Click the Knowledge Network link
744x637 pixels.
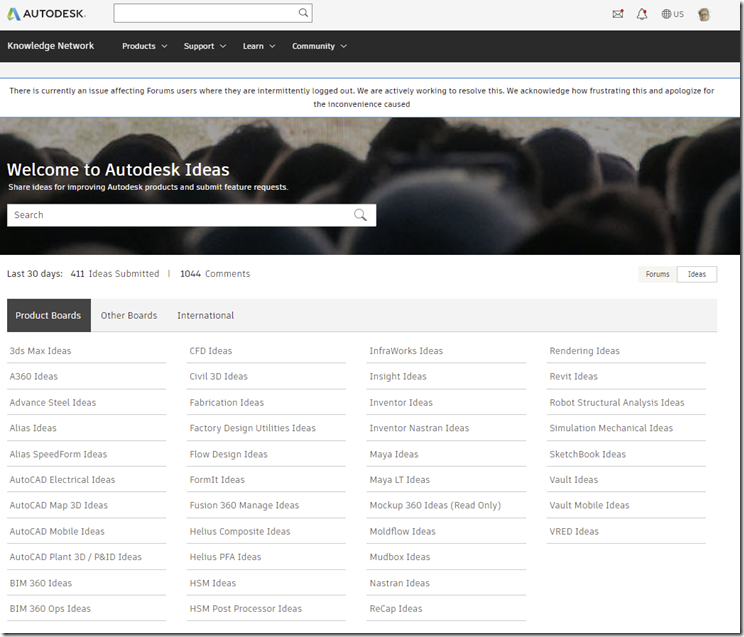(50, 46)
